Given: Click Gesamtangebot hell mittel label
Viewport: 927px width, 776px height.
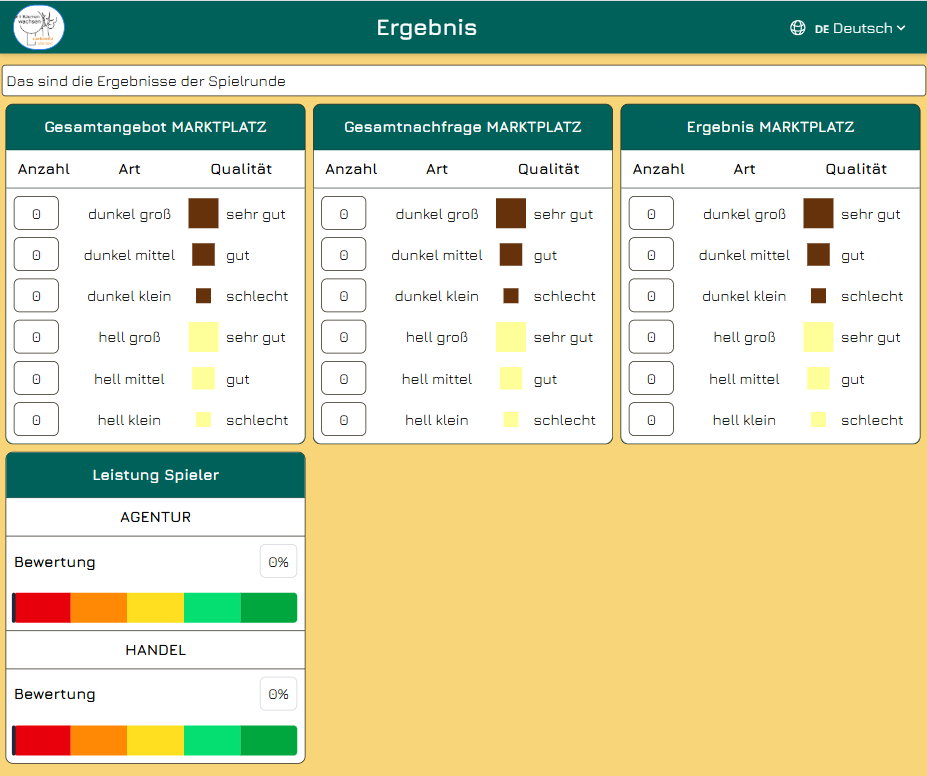Looking at the screenshot, I should coord(129,379).
